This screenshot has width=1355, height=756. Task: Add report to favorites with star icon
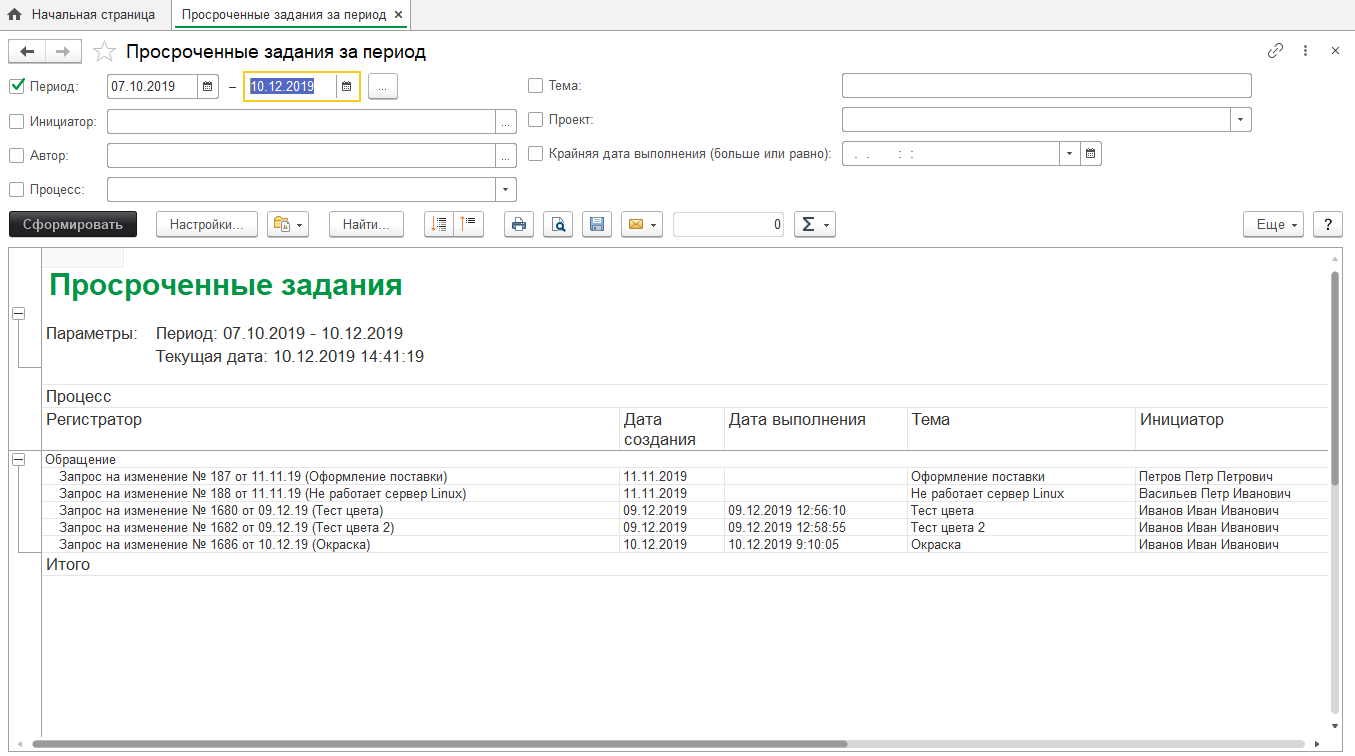point(104,52)
